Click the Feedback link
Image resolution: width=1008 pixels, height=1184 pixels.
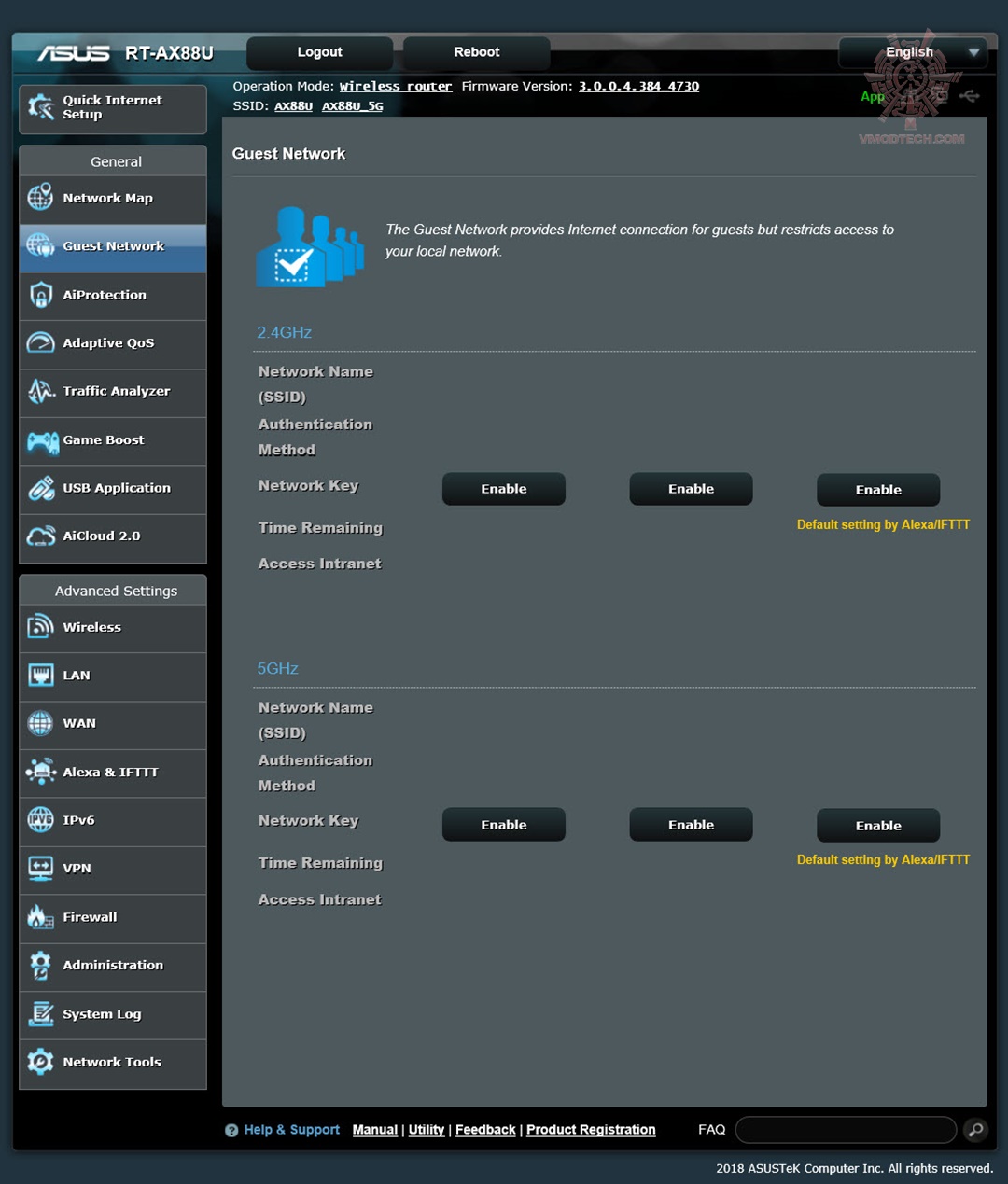pos(485,1130)
